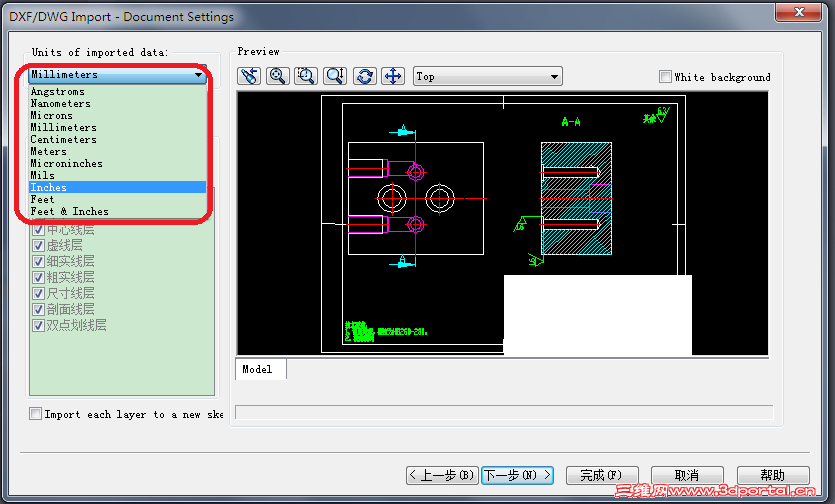
Task: Click the Zoom In/Out magnifier icon
Action: click(x=335, y=76)
